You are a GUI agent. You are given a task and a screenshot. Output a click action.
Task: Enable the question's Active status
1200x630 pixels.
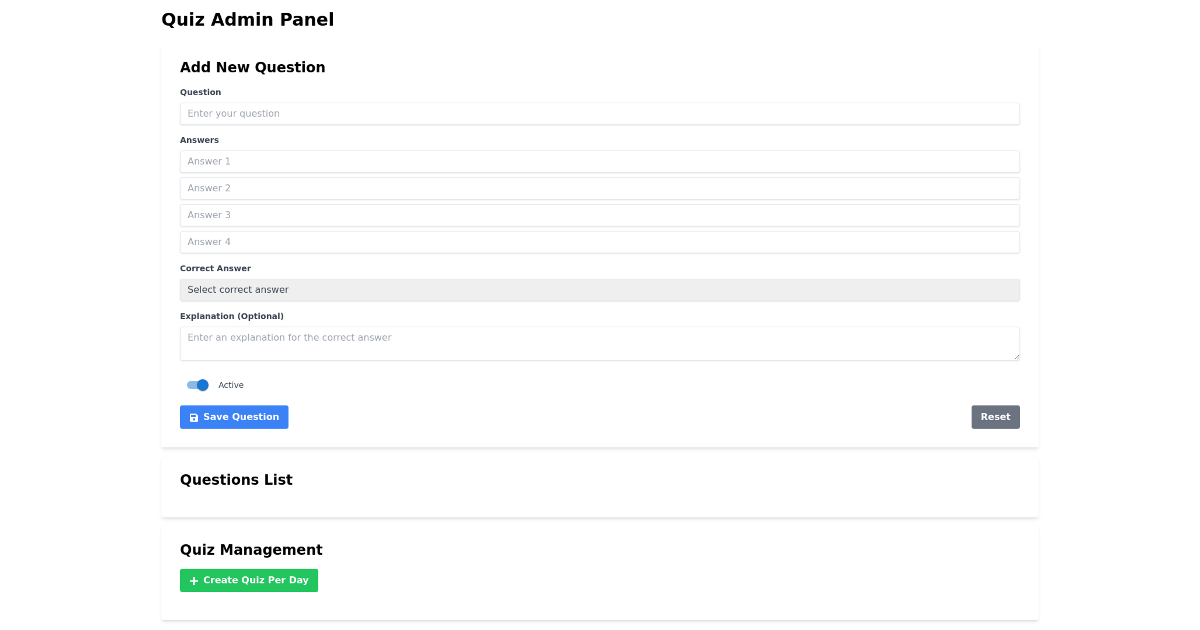point(199,385)
